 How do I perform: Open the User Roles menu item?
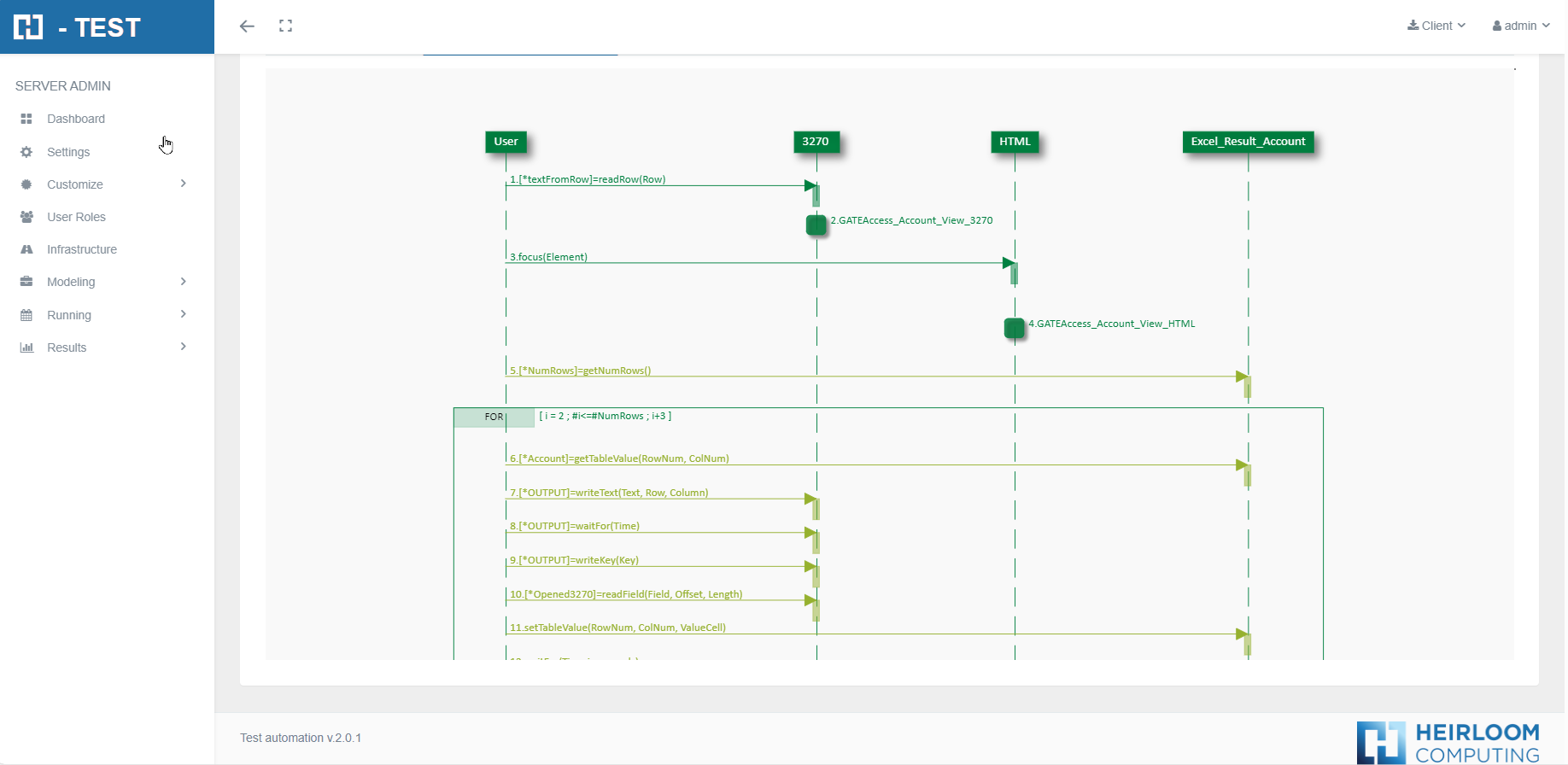tap(76, 217)
